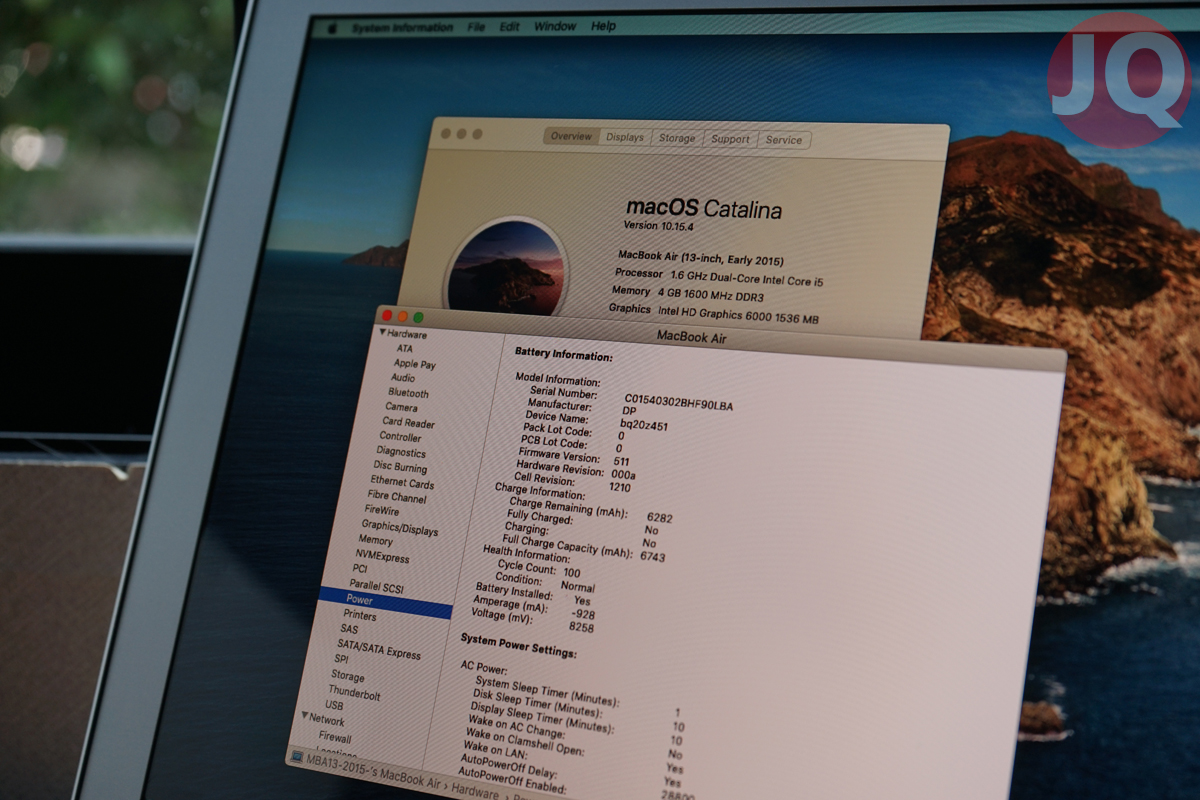Select USB in the sidebar

pos(334,705)
